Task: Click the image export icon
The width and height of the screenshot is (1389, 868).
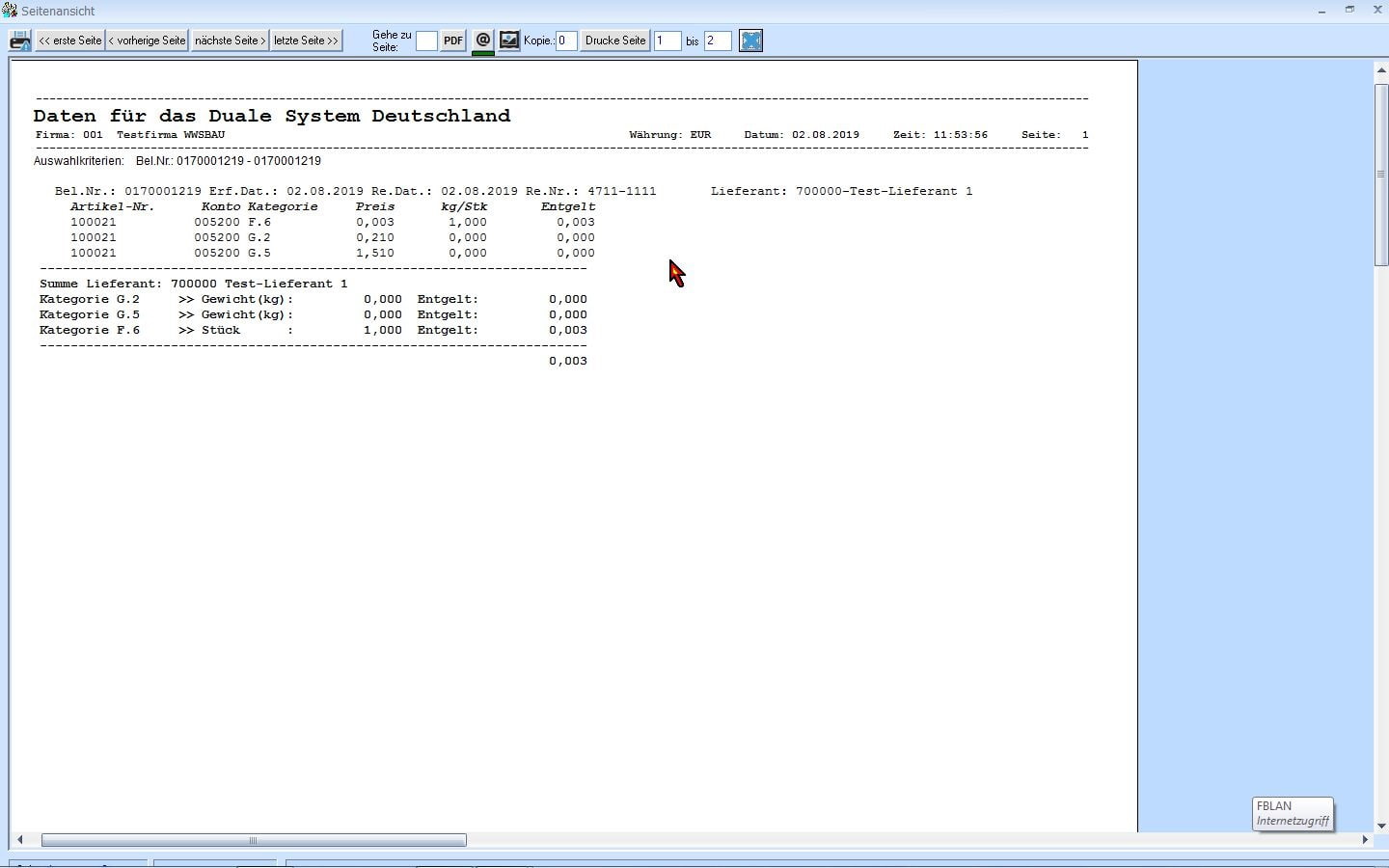Action: click(x=509, y=41)
